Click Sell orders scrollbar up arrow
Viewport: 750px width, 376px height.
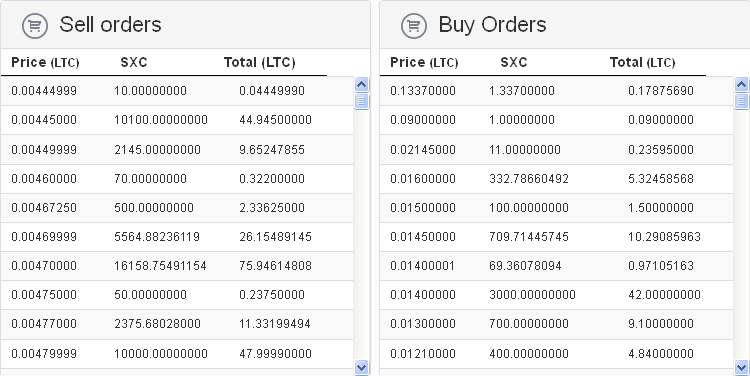(362, 85)
